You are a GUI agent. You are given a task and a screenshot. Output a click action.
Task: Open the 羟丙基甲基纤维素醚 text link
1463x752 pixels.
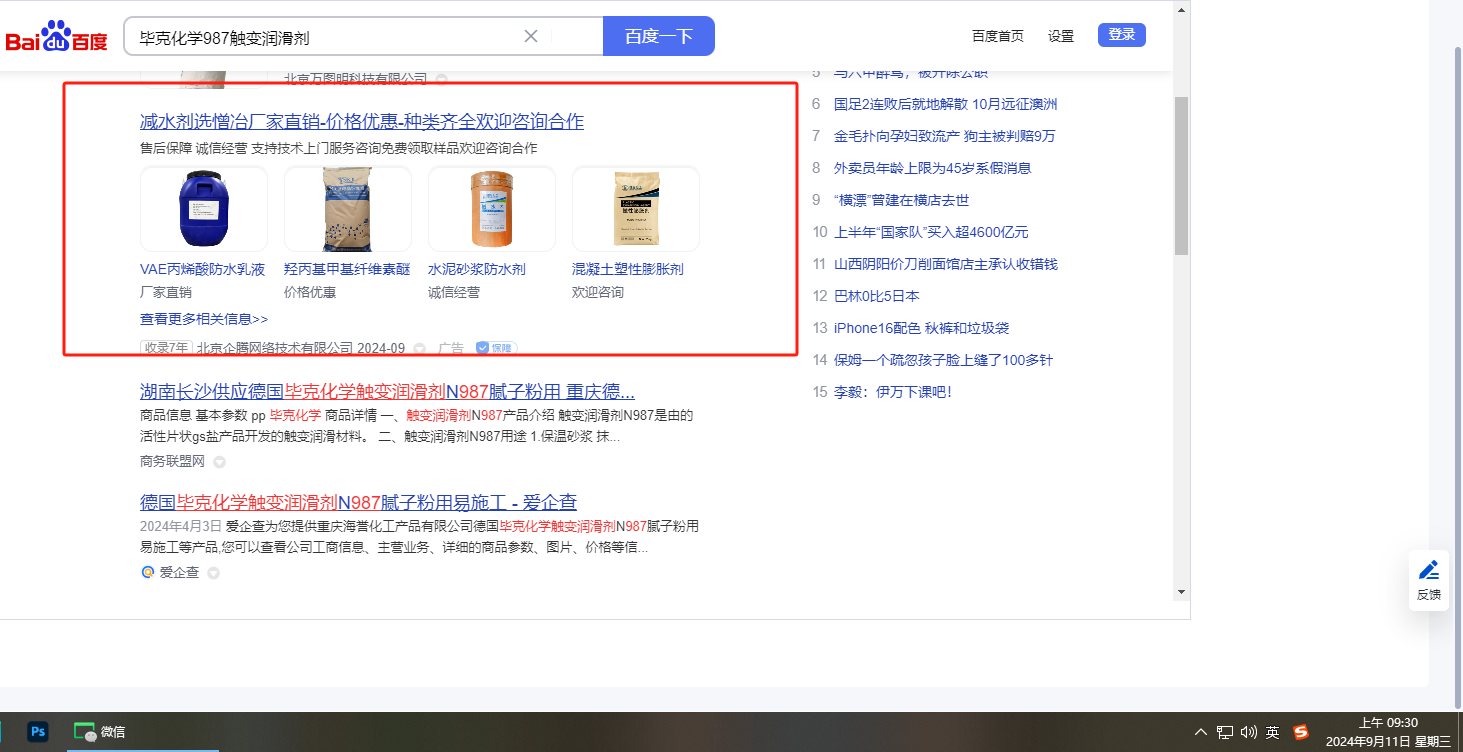point(347,269)
